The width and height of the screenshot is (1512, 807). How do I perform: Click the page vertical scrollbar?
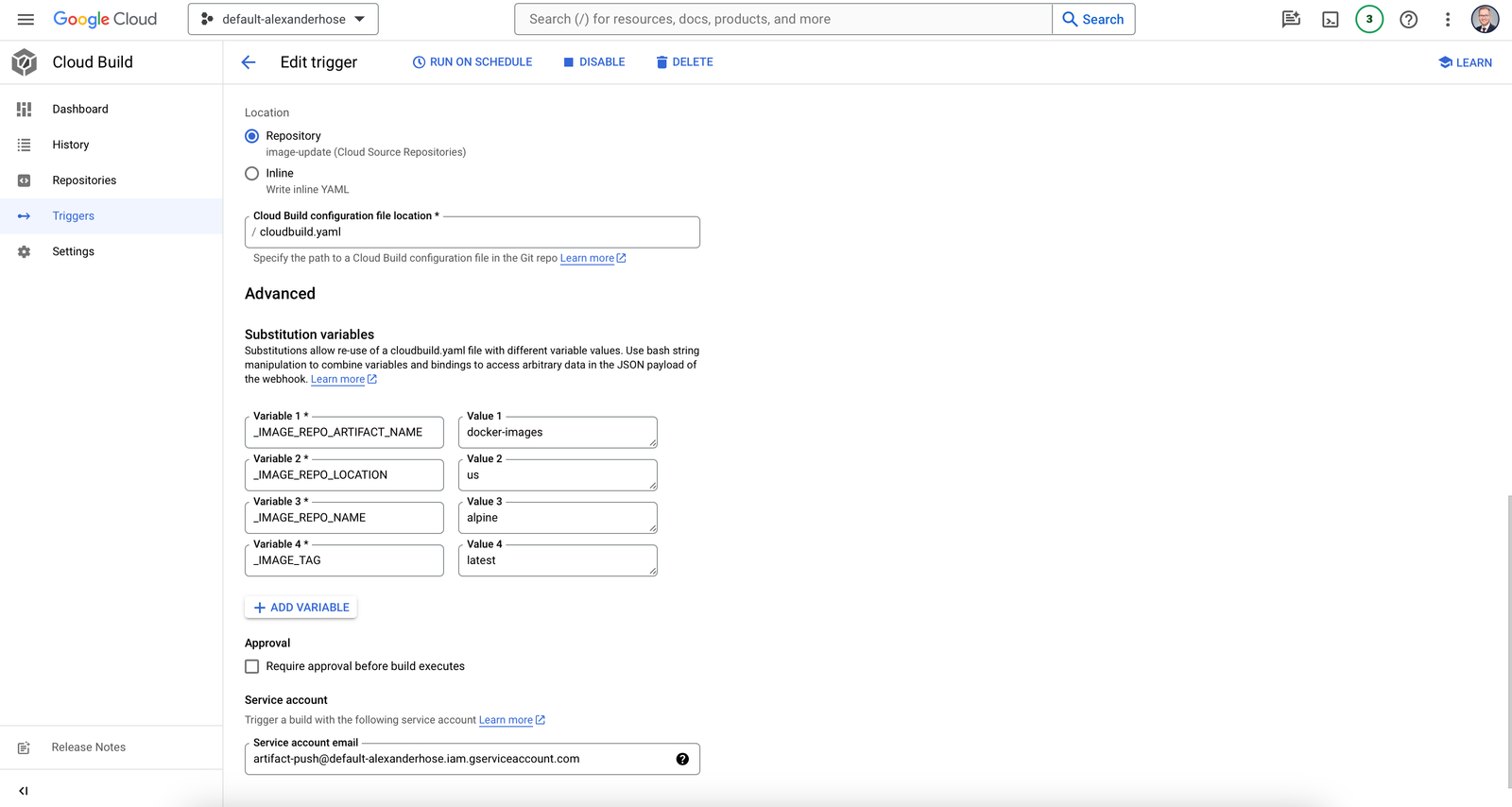[1508, 640]
